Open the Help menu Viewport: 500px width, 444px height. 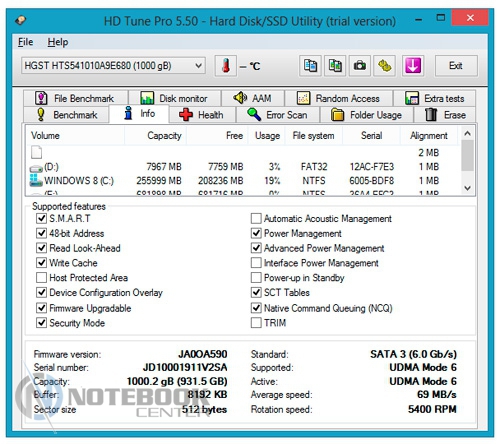click(58, 42)
